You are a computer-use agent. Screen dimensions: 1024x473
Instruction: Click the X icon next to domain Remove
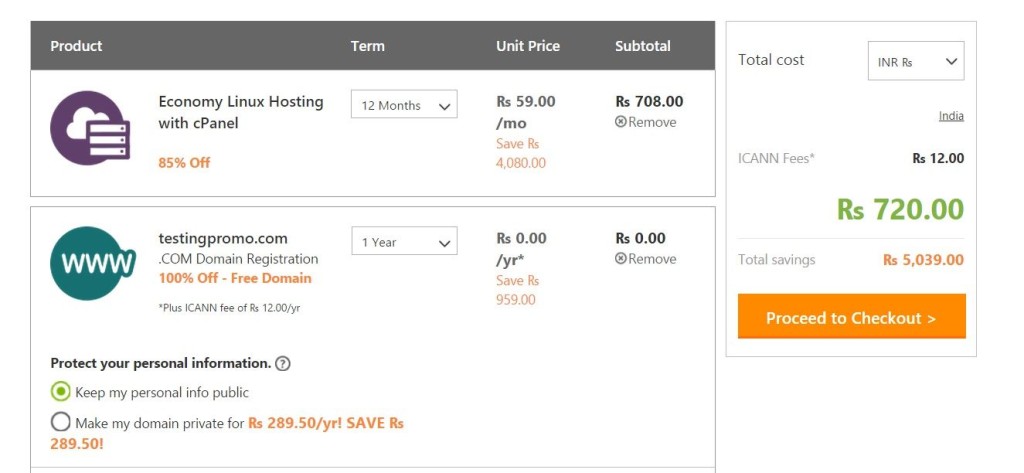coord(621,259)
